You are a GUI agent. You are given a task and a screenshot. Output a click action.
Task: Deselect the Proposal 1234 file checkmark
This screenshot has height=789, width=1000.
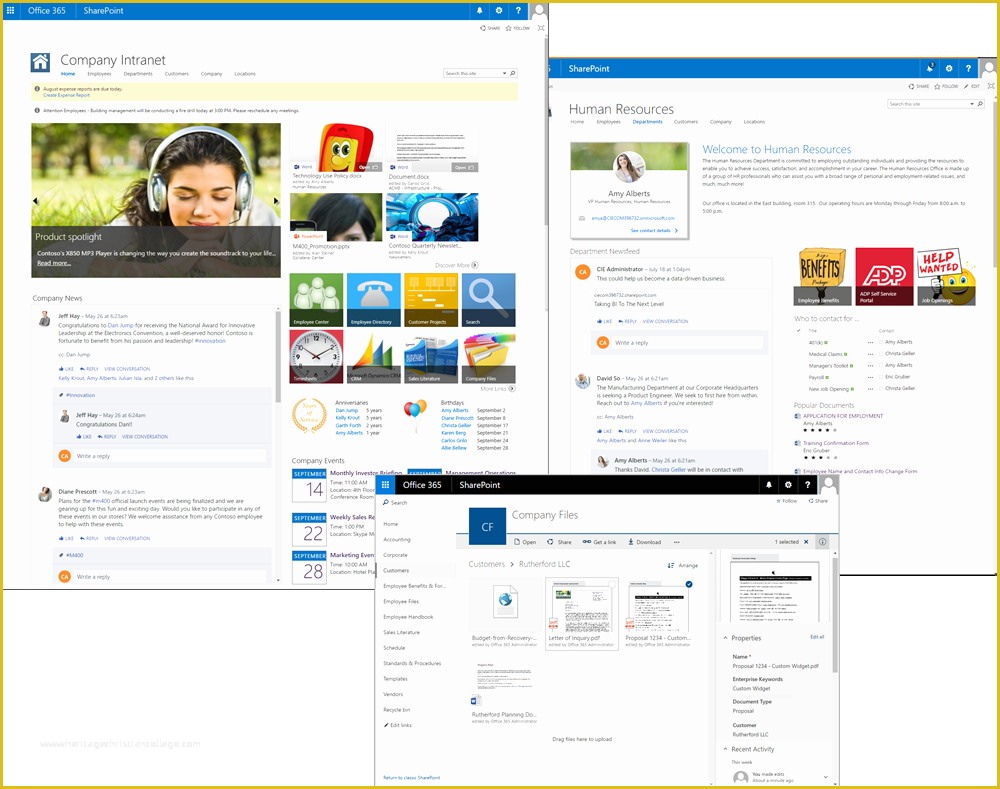pyautogui.click(x=689, y=584)
